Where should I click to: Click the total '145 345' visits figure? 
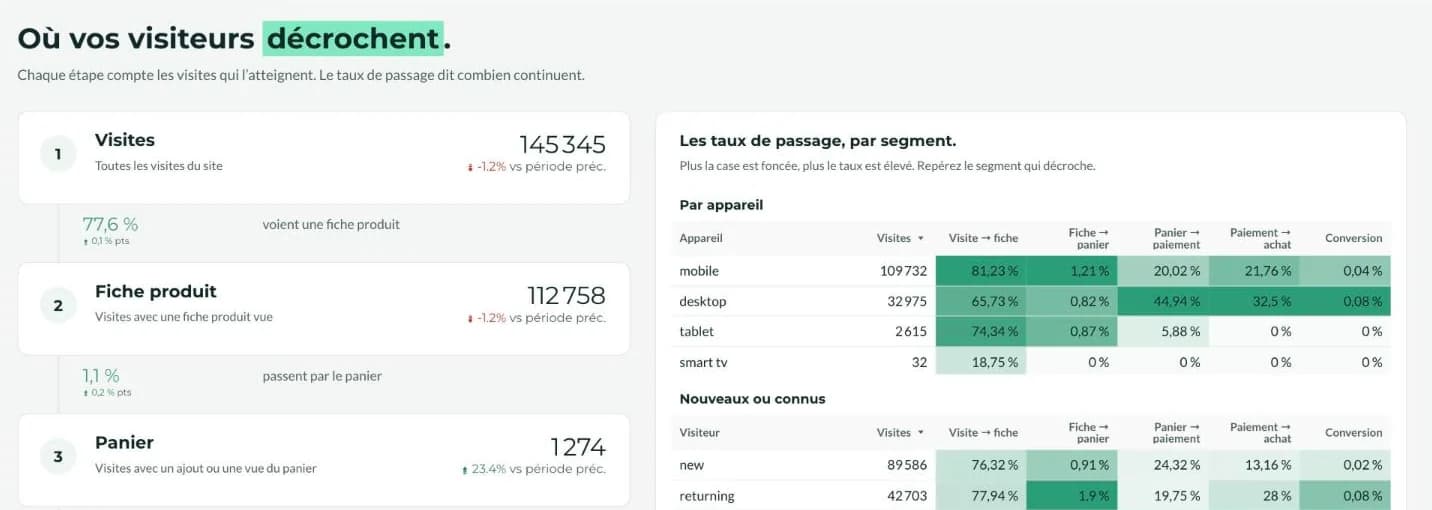pos(562,144)
